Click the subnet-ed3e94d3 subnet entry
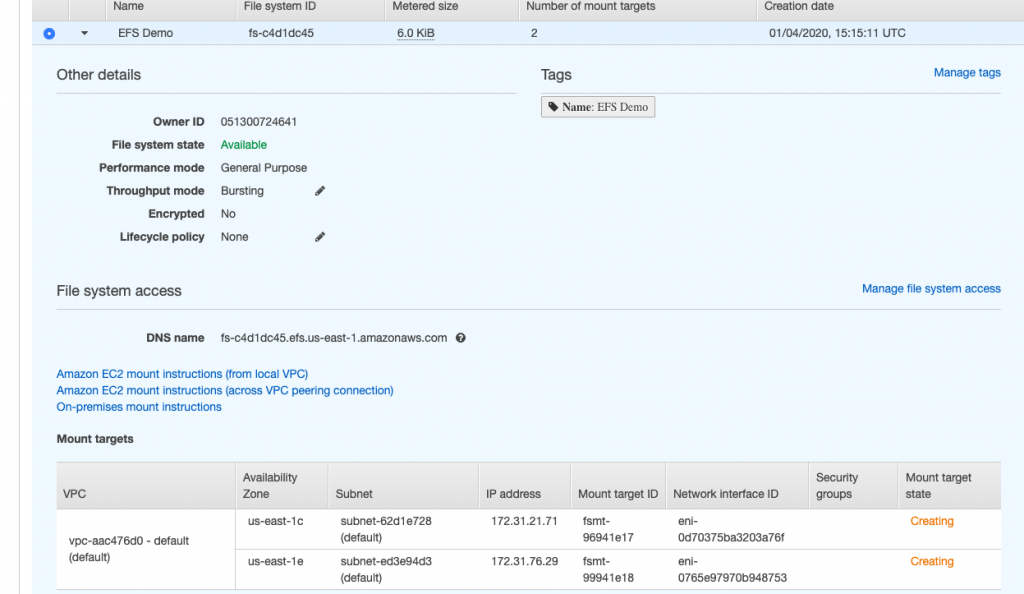Viewport: 1024px width, 594px height. (386, 562)
